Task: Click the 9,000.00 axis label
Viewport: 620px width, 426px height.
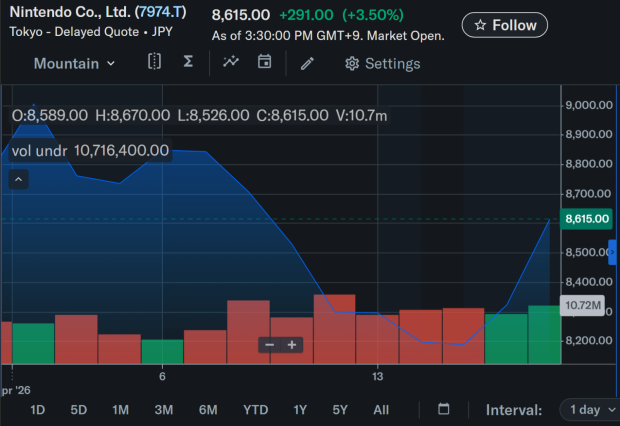Action: coord(589,105)
